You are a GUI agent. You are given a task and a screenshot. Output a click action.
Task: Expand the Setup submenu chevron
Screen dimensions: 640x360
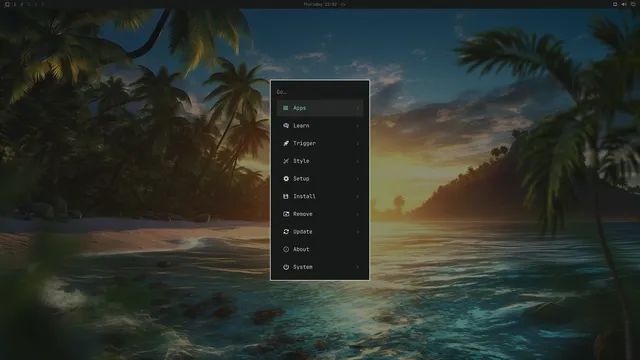pyautogui.click(x=358, y=178)
